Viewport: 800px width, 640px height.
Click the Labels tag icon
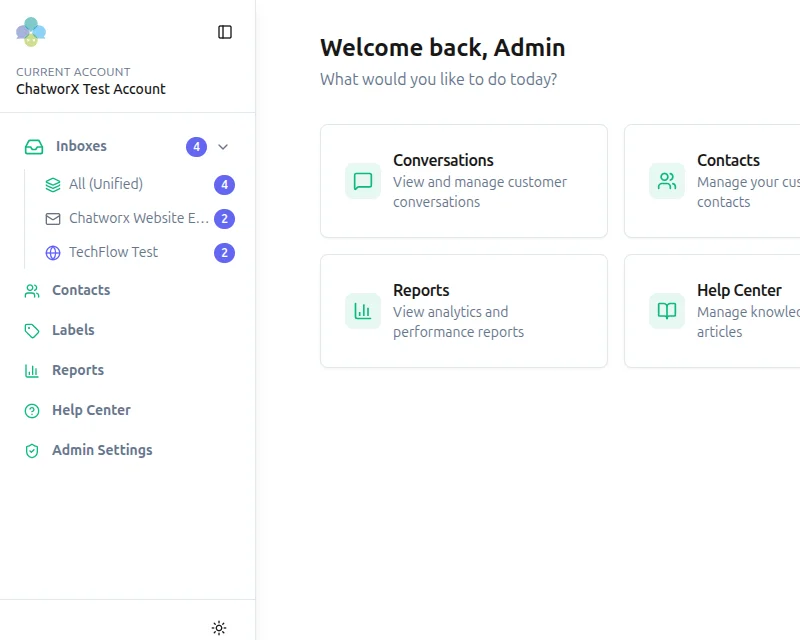pos(32,331)
